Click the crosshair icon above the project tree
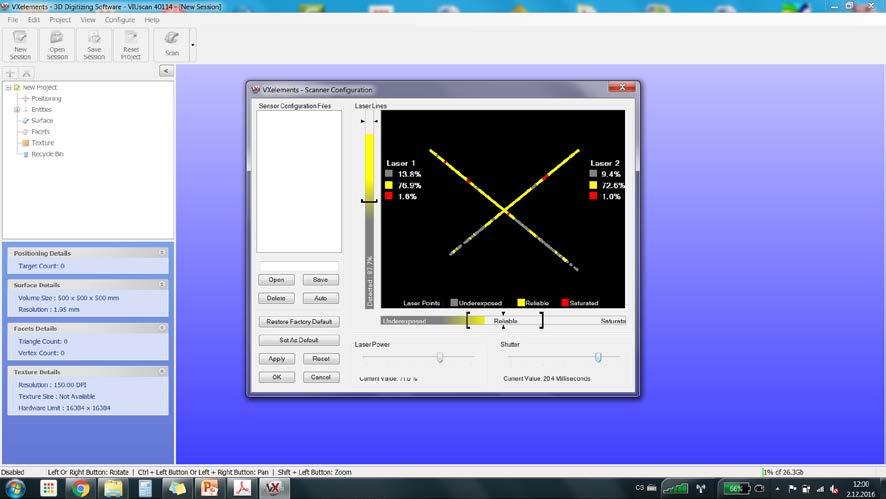Screen dimensions: 886x499 click(10, 73)
